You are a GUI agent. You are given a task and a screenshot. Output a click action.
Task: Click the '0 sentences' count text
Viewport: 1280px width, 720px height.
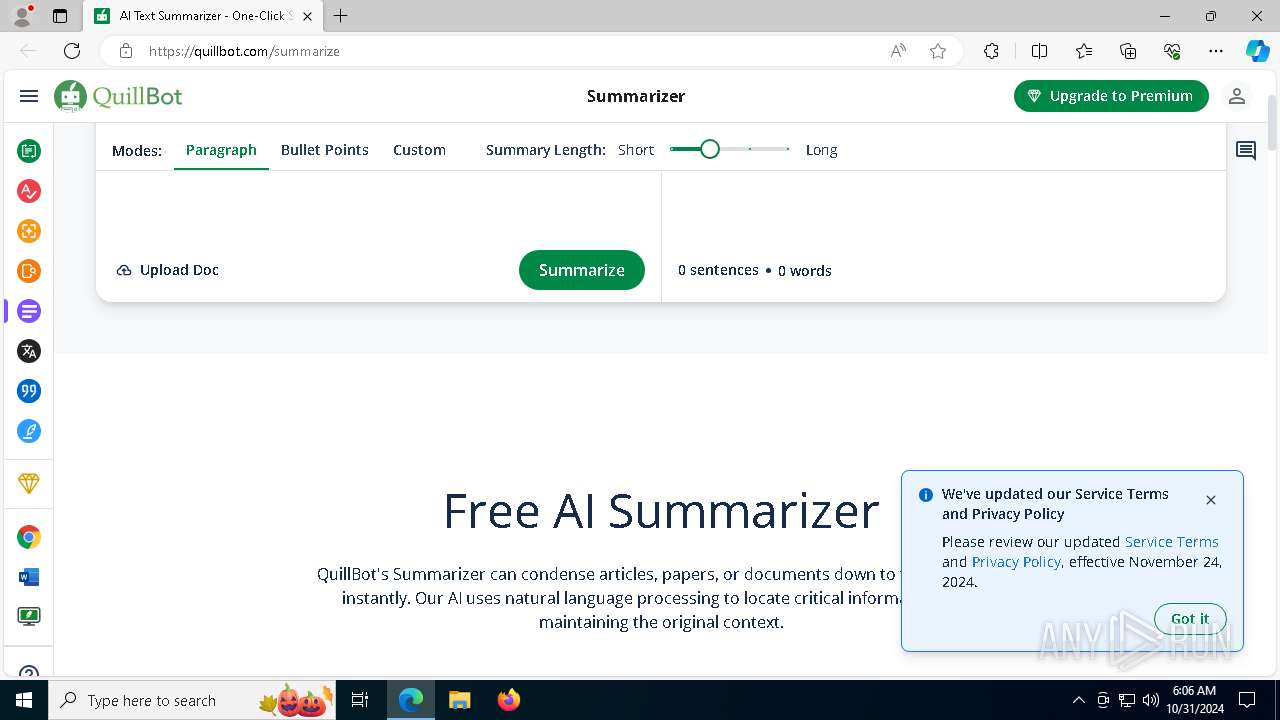(718, 270)
